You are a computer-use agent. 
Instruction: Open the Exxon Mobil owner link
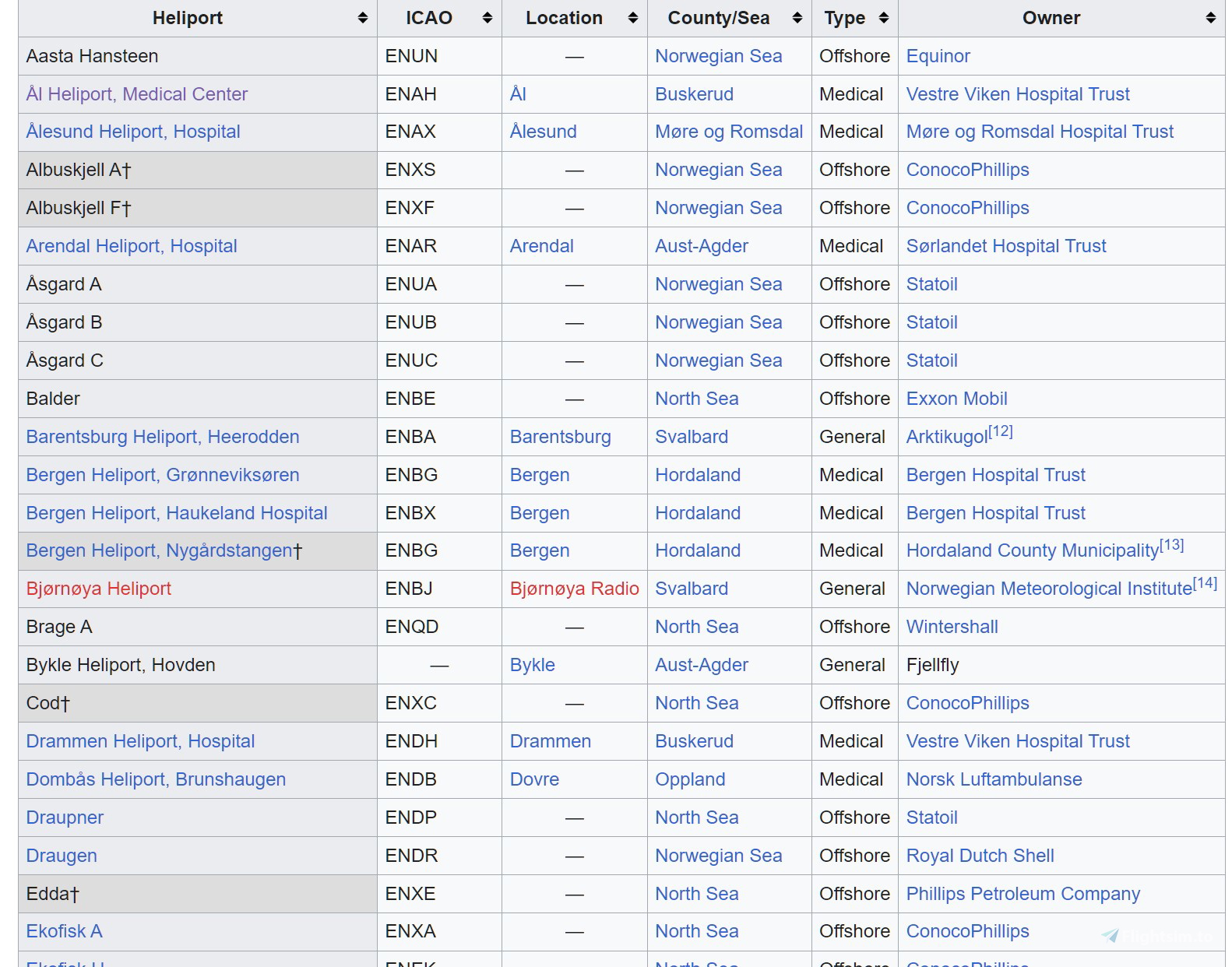pos(957,399)
